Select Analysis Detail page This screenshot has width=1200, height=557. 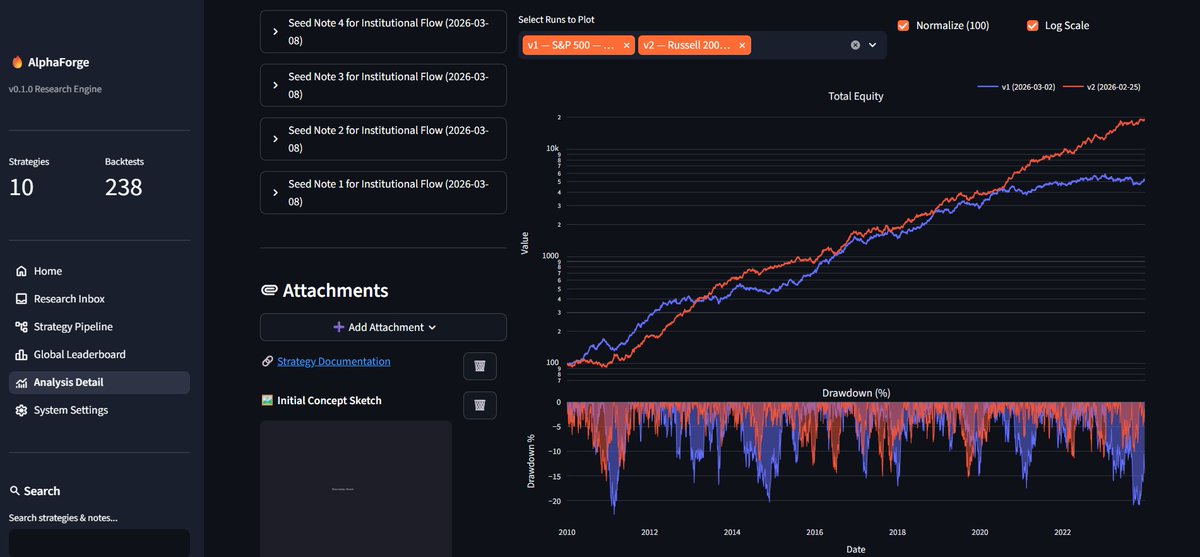click(99, 382)
